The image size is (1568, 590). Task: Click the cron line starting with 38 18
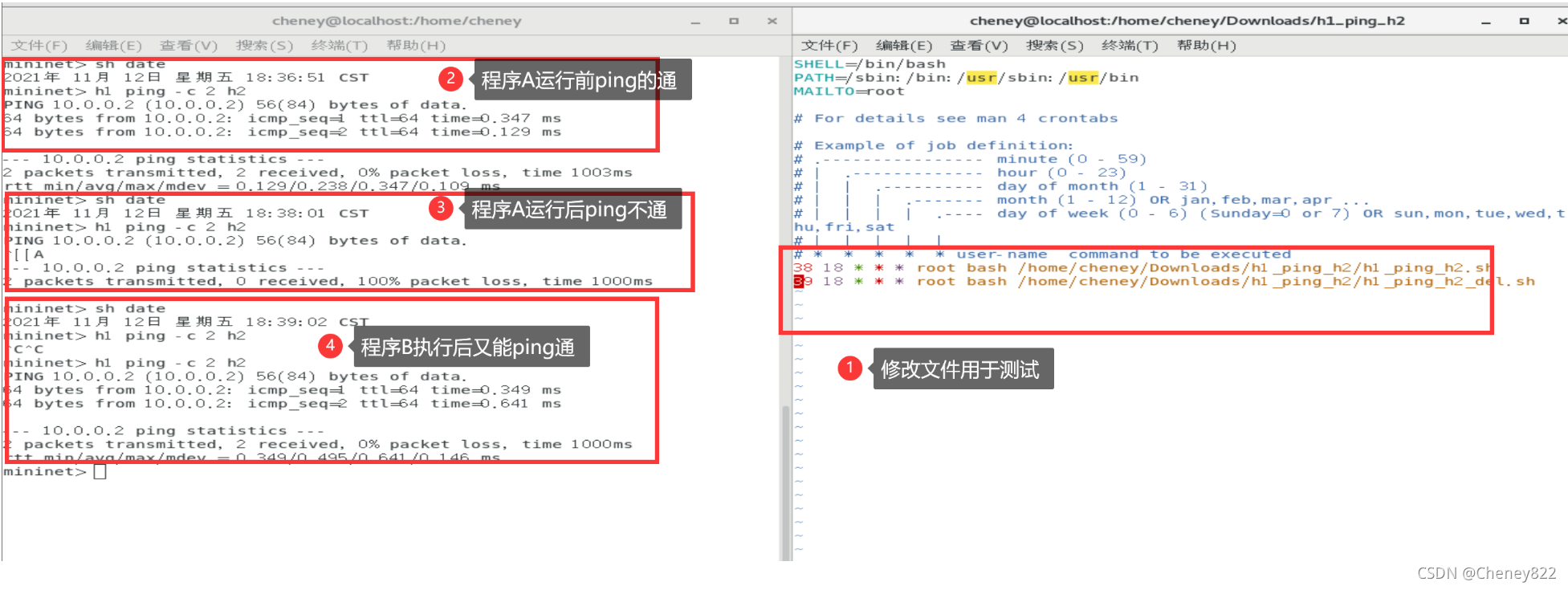click(x=1142, y=268)
